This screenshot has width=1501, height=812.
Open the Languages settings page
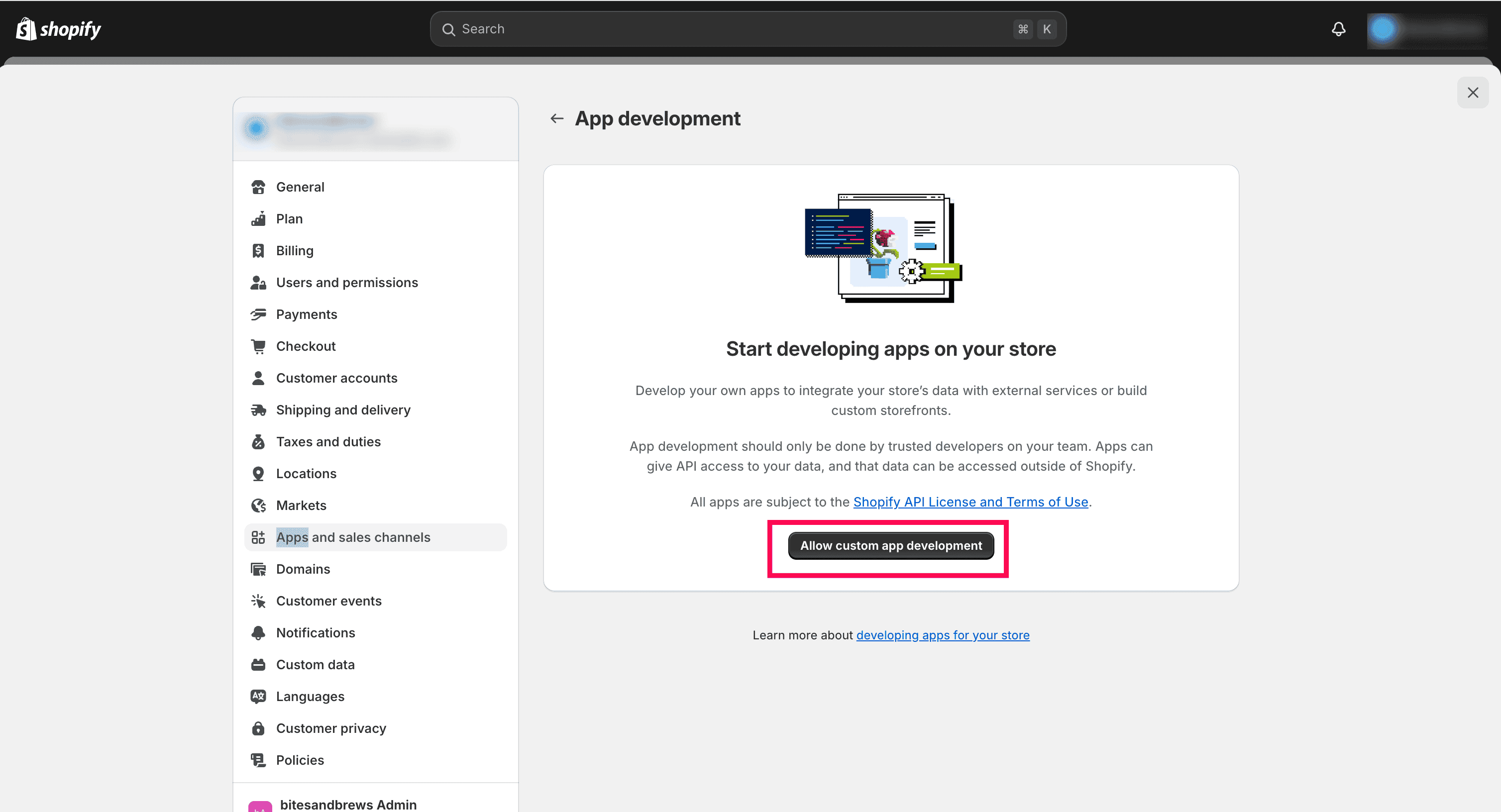coord(310,697)
